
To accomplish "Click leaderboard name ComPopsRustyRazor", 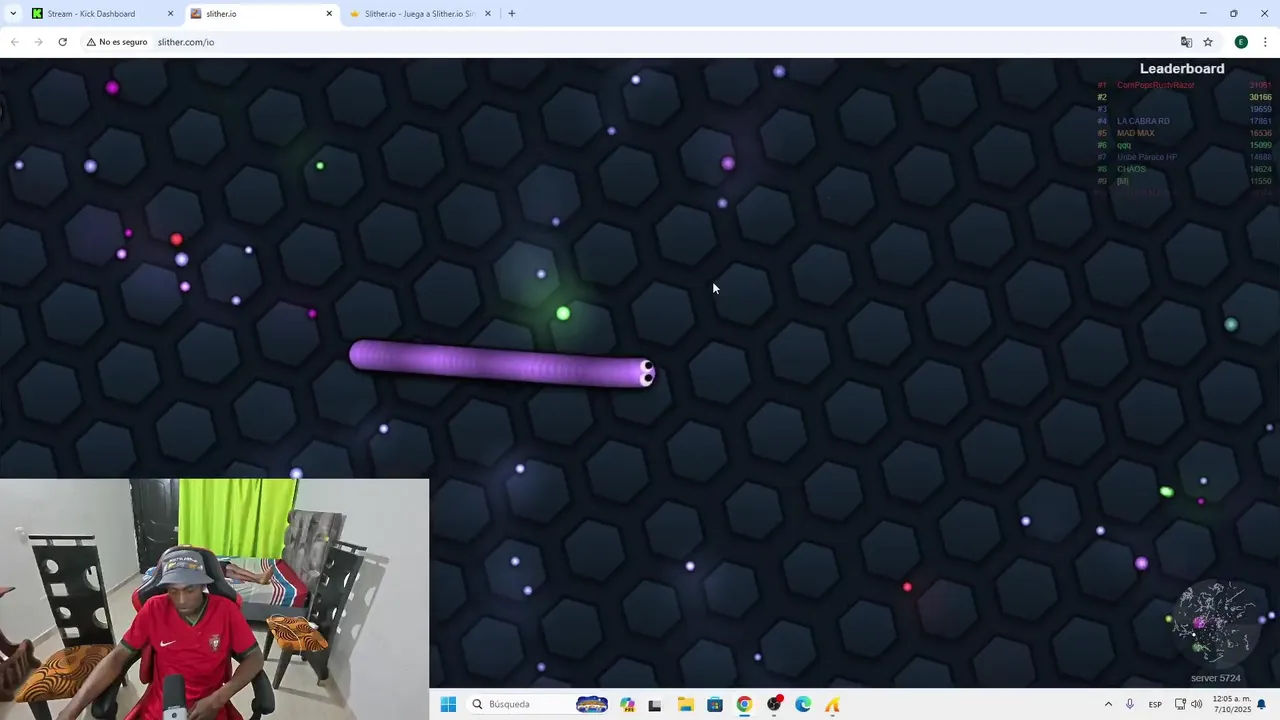I will click(1156, 85).
